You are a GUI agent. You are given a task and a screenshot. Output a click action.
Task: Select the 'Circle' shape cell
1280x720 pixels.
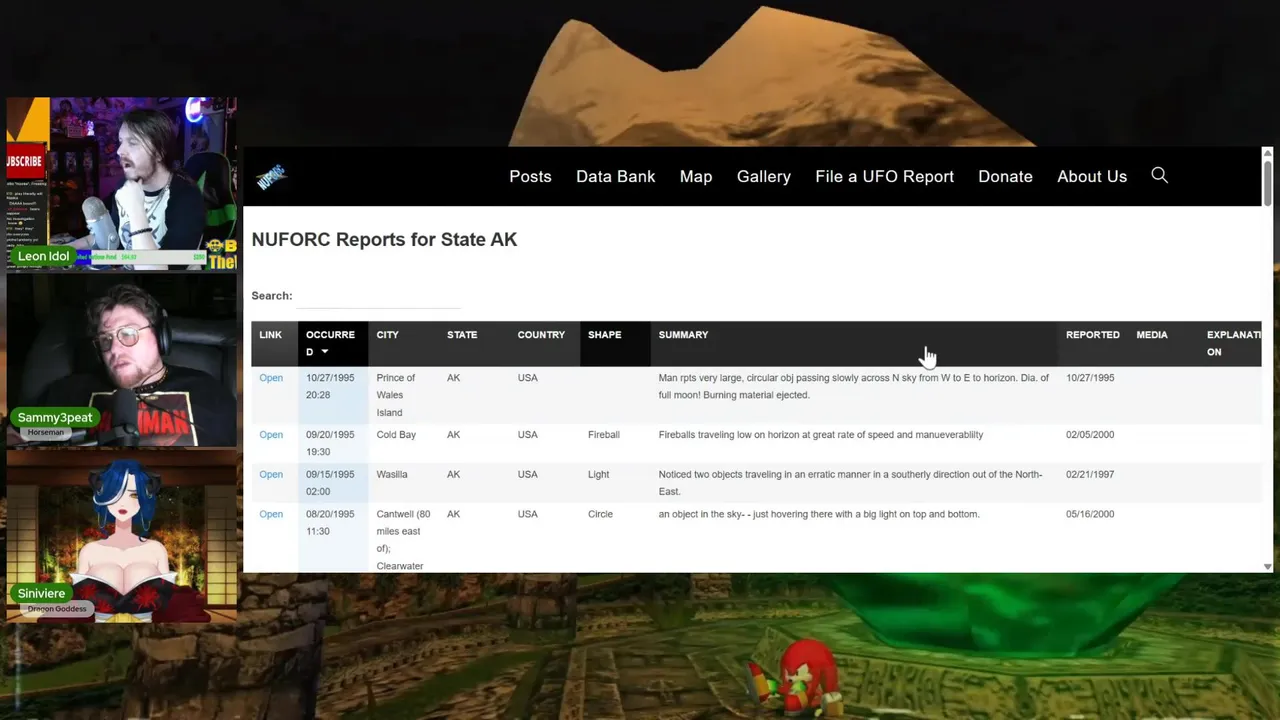tap(600, 514)
